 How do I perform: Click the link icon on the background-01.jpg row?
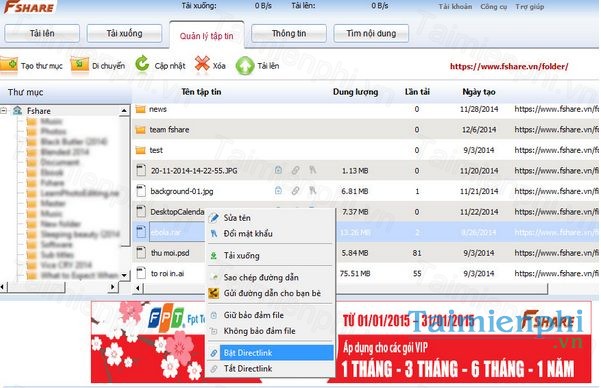click(x=295, y=190)
